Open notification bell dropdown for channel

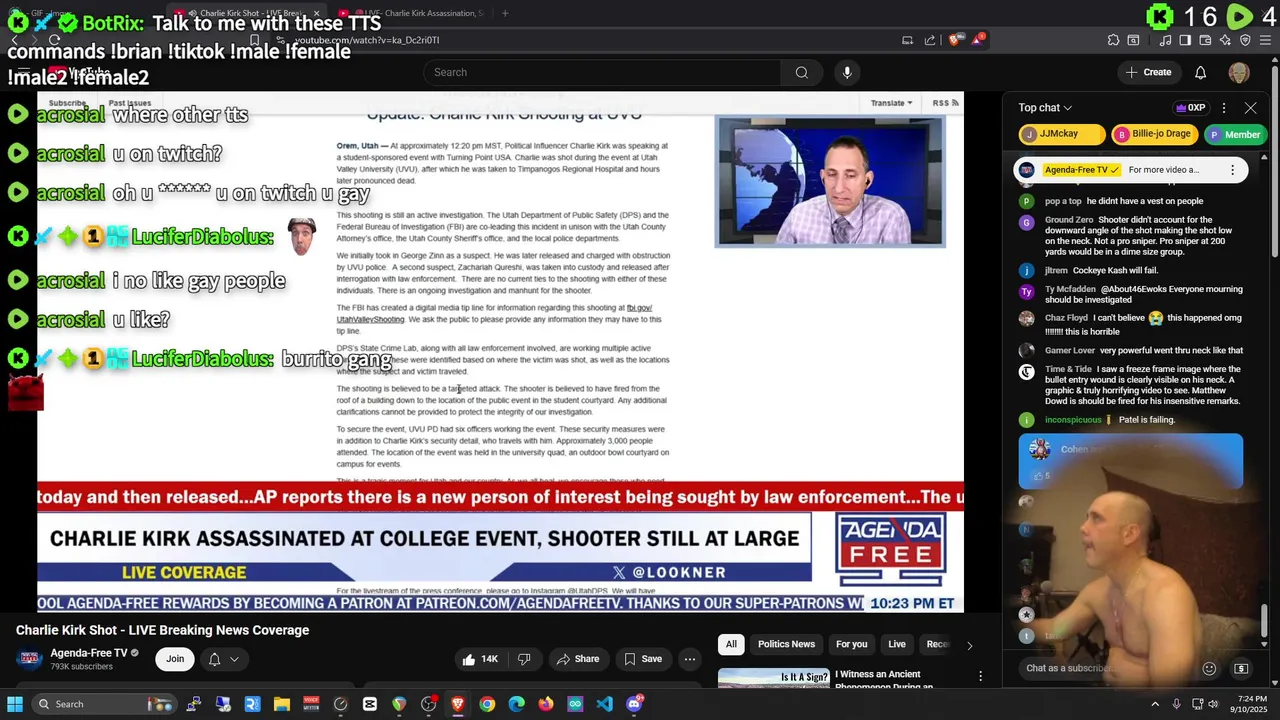pyautogui.click(x=223, y=659)
